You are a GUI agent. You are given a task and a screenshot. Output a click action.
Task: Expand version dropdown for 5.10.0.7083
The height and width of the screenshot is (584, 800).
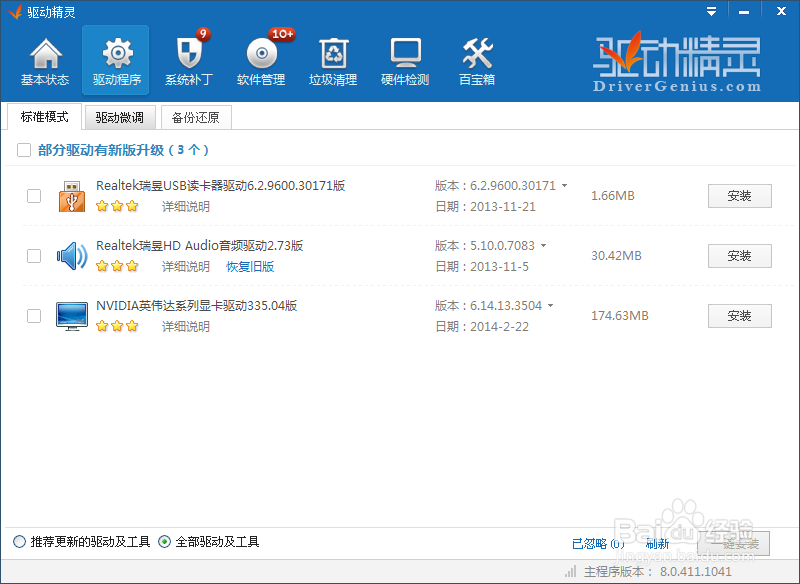[x=543, y=246]
